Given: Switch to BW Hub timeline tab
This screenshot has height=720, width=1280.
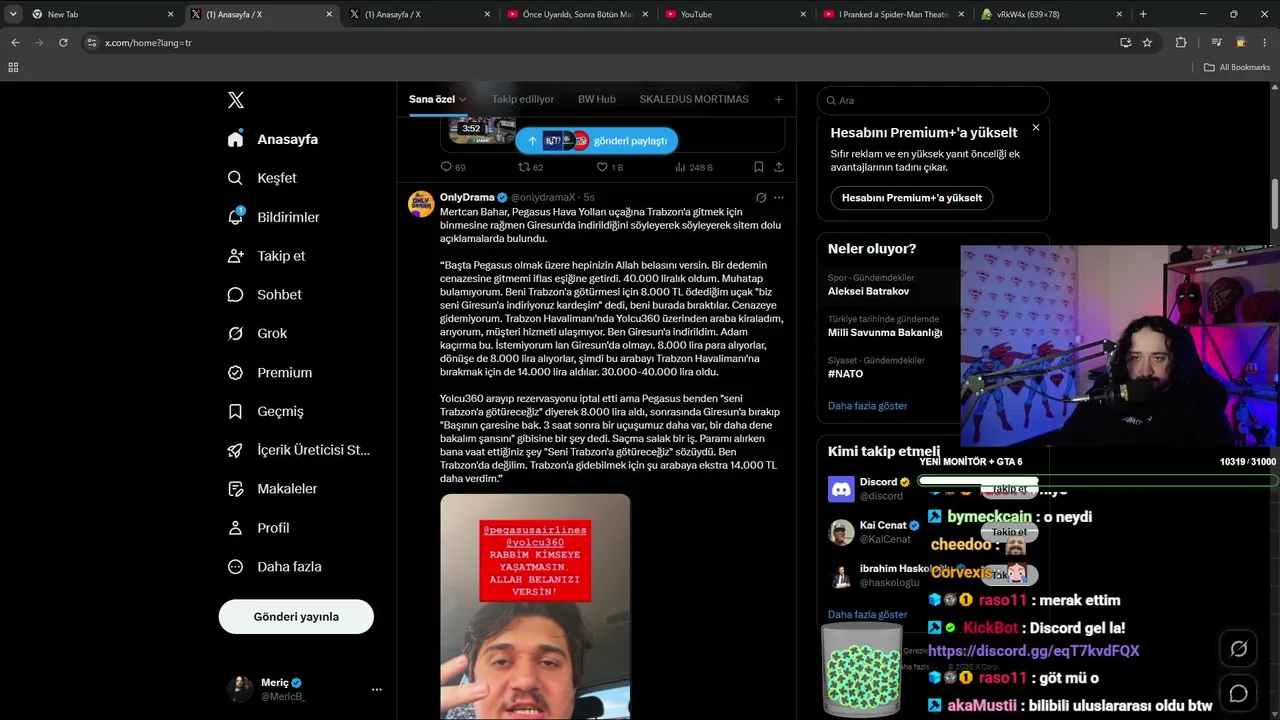Looking at the screenshot, I should [x=597, y=99].
